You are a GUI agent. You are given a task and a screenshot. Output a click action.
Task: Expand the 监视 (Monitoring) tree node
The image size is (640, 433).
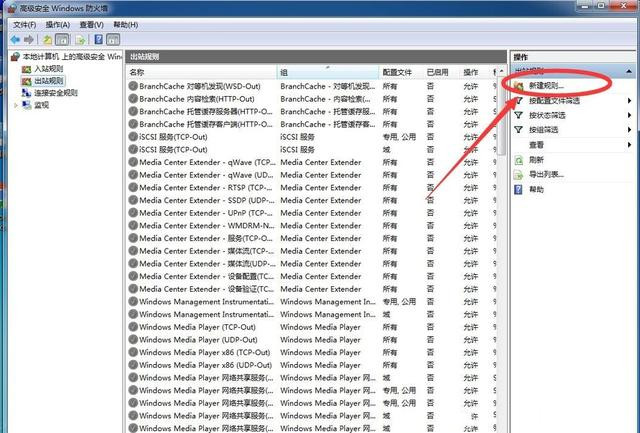pyautogui.click(x=14, y=105)
